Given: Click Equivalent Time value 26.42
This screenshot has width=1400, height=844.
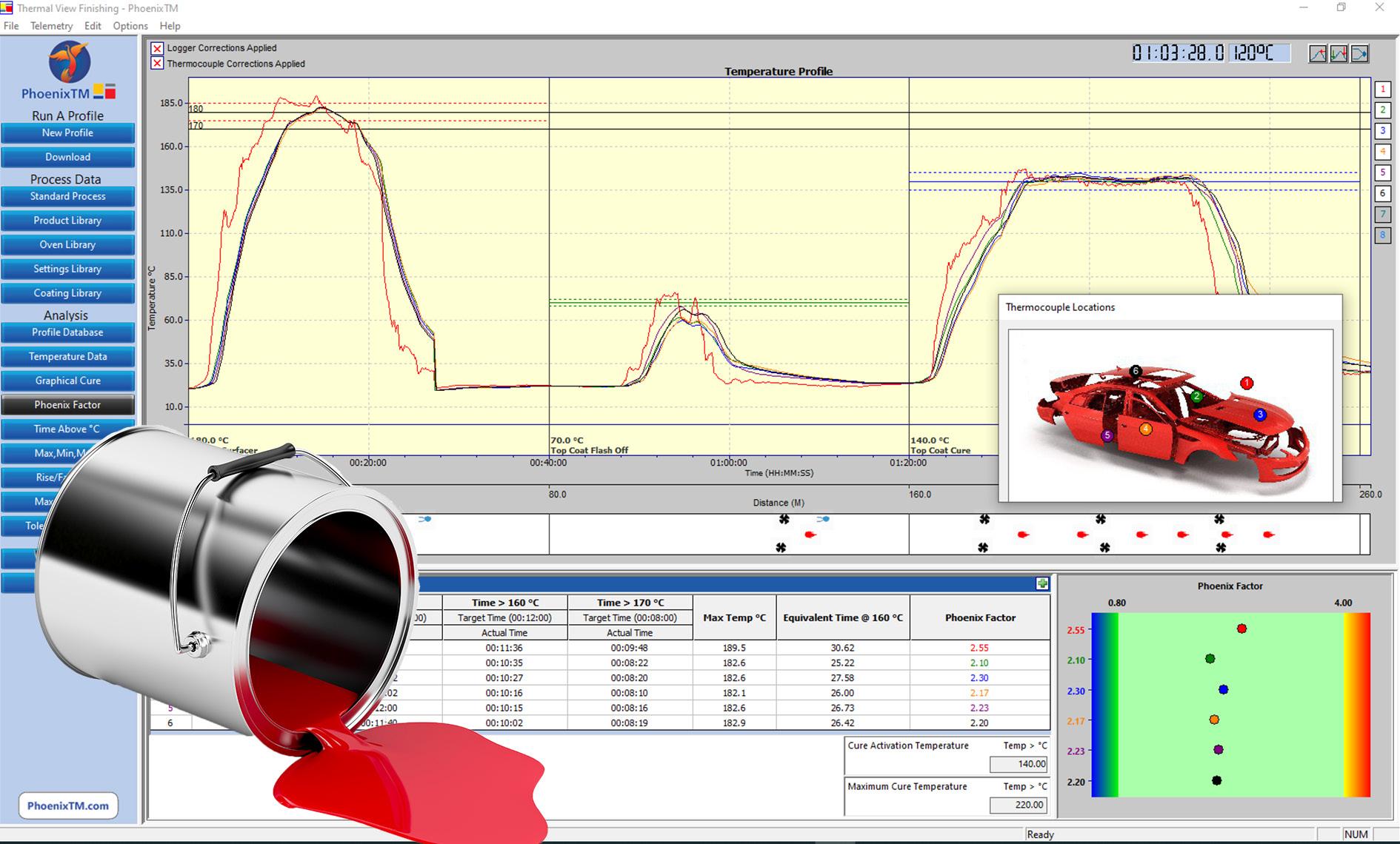Looking at the screenshot, I should tap(842, 723).
